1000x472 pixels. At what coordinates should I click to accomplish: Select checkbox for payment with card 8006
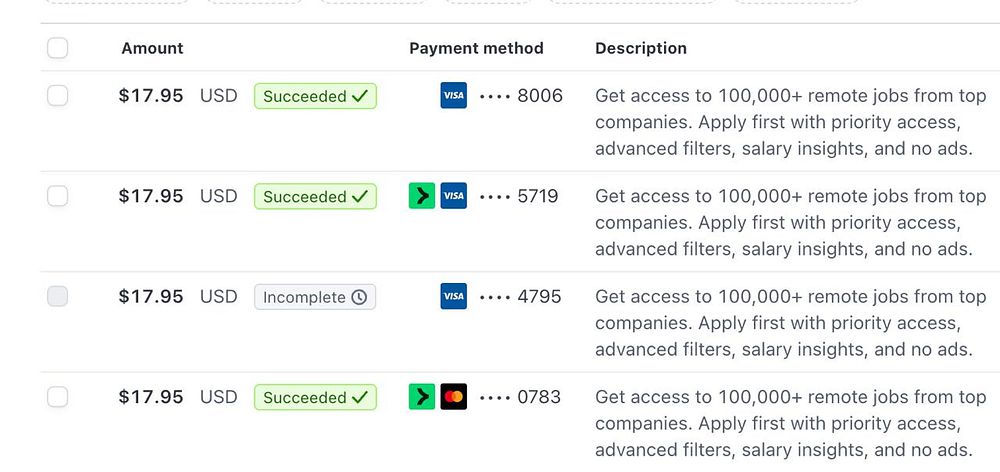(x=58, y=96)
